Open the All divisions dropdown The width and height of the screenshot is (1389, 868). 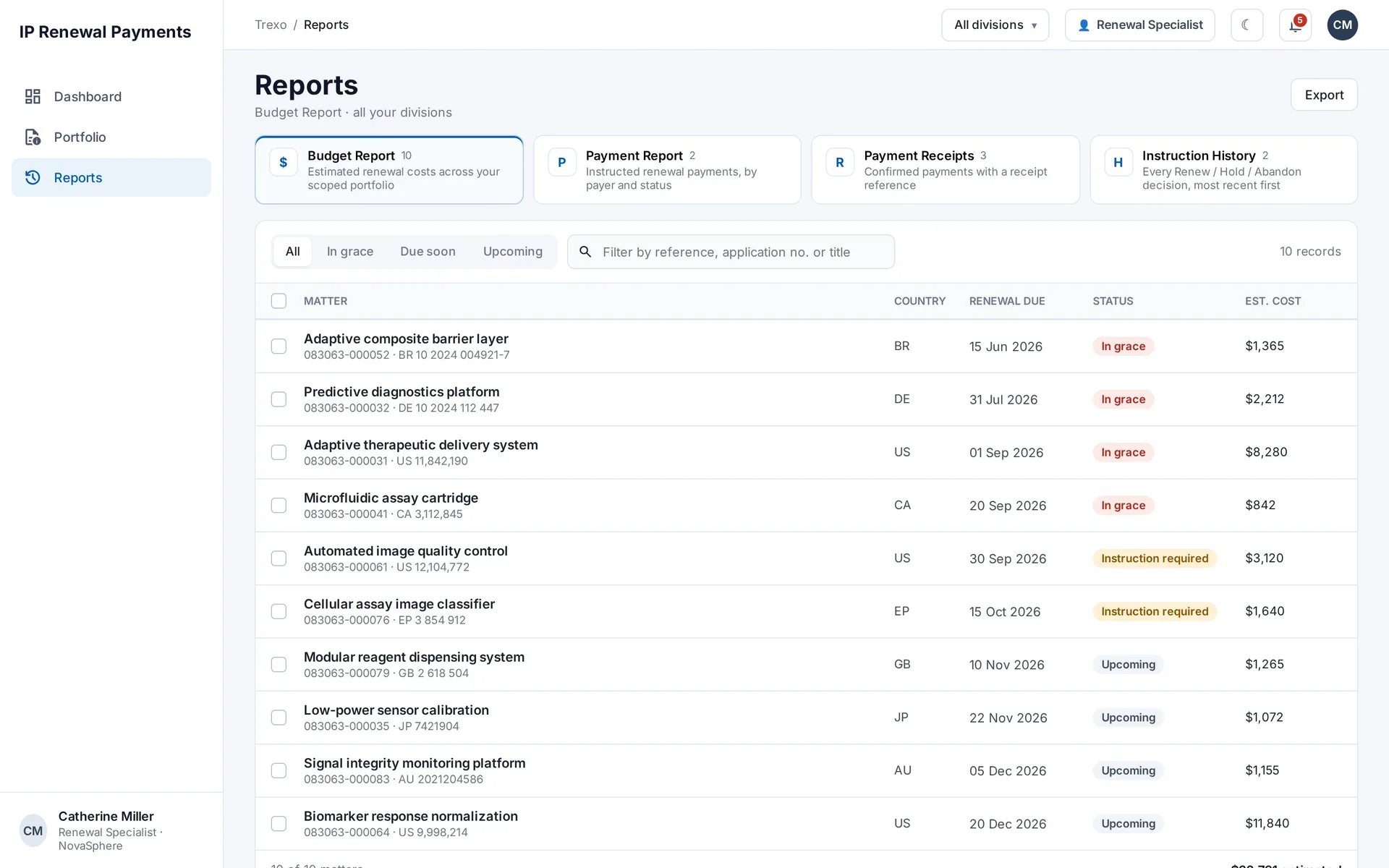pos(995,25)
